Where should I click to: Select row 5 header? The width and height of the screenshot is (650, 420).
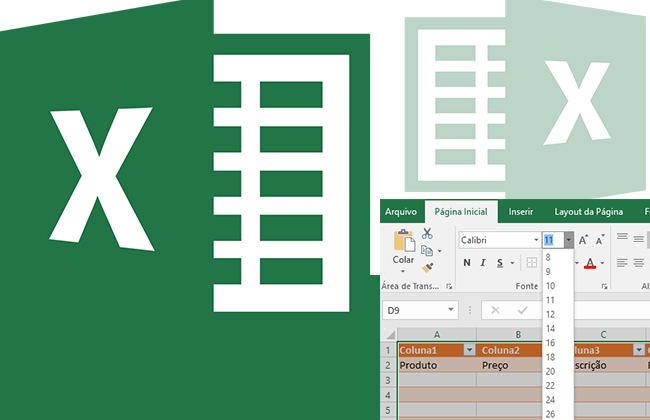click(388, 410)
